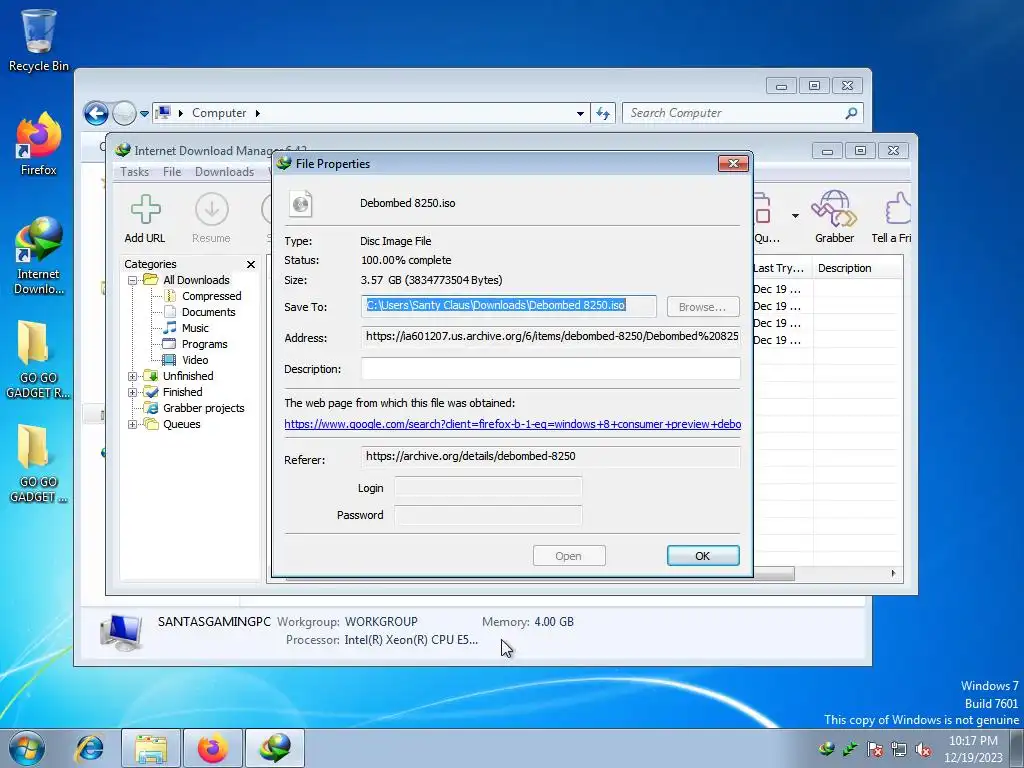Select the Programs category
1024x768 pixels.
pyautogui.click(x=195, y=344)
